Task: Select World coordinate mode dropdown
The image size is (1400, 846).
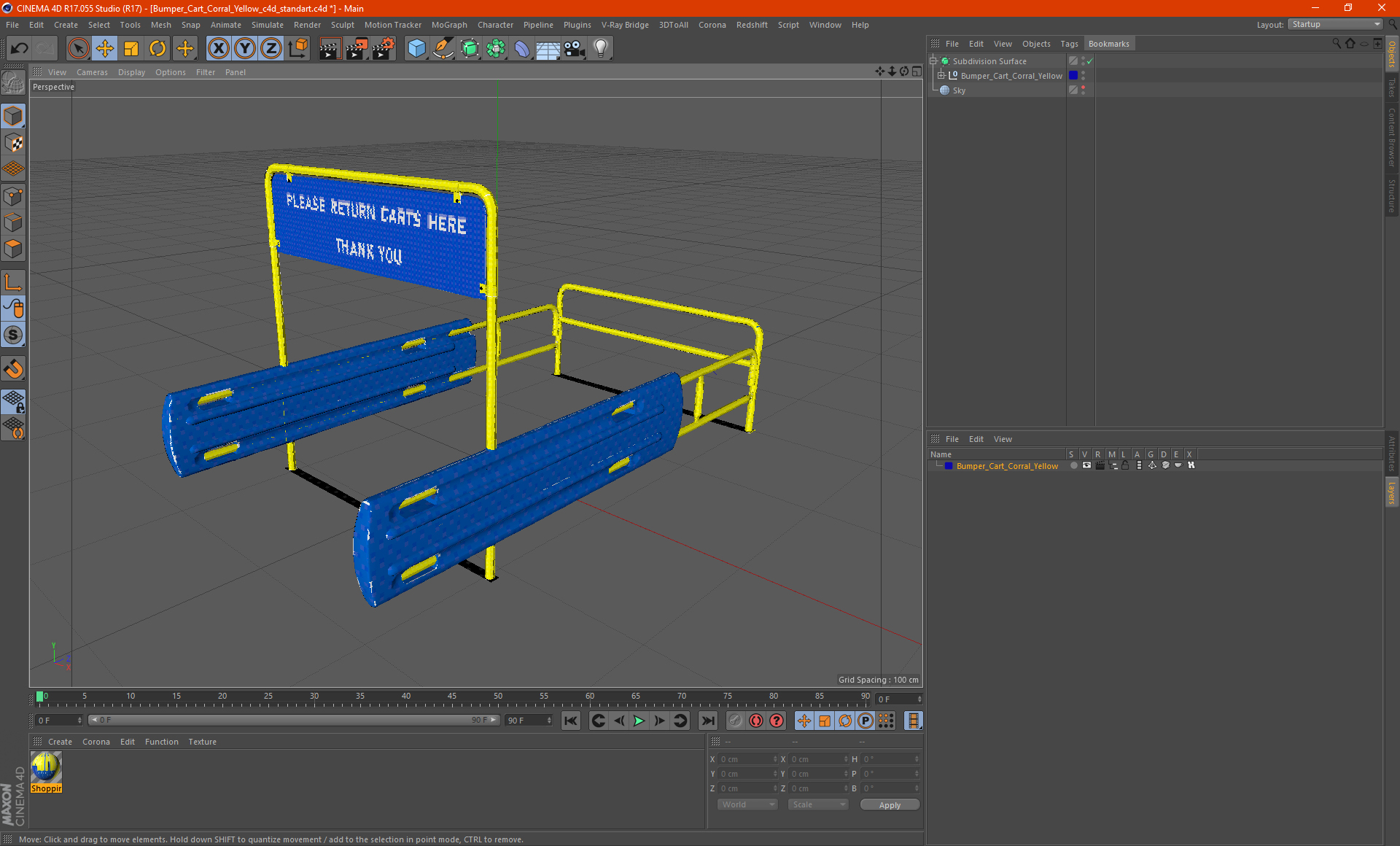Action: click(745, 805)
